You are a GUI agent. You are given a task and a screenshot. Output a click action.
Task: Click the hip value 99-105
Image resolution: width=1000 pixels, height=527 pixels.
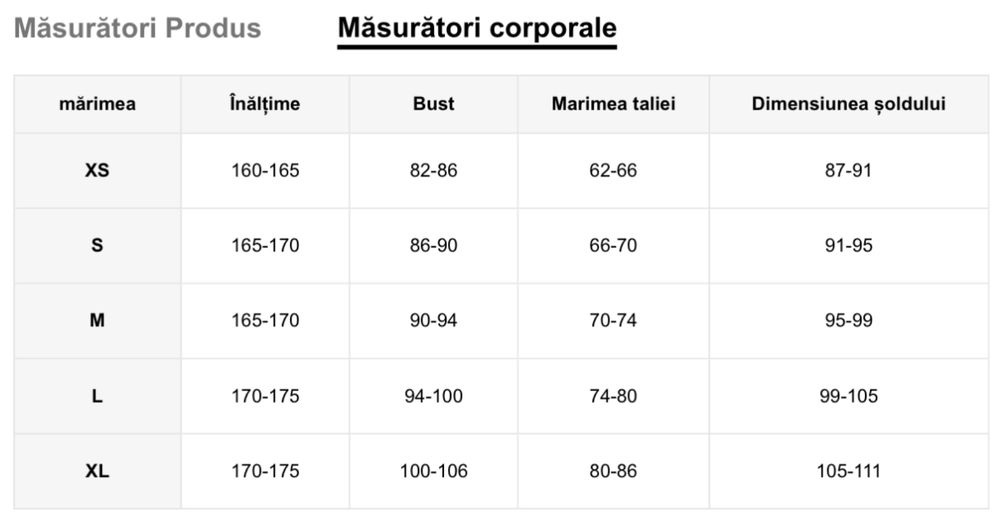(x=848, y=396)
